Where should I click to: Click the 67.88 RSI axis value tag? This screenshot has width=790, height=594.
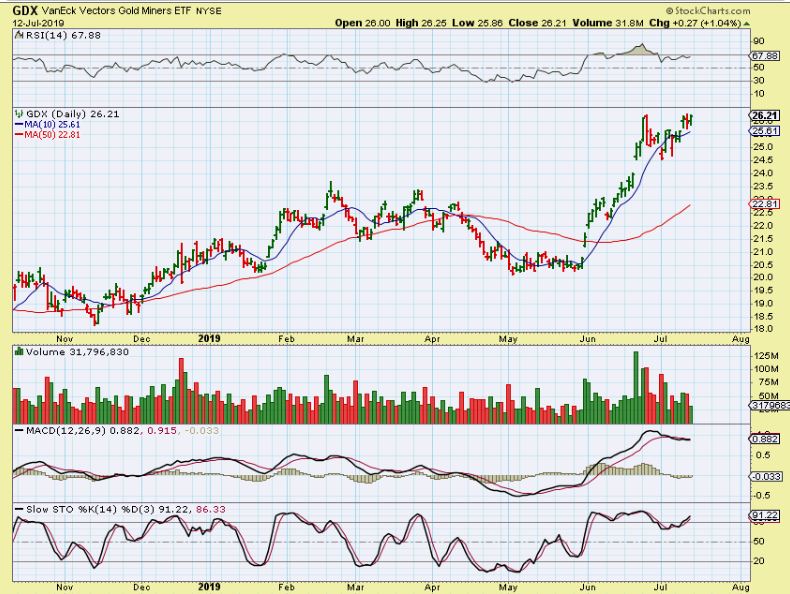(x=765, y=55)
